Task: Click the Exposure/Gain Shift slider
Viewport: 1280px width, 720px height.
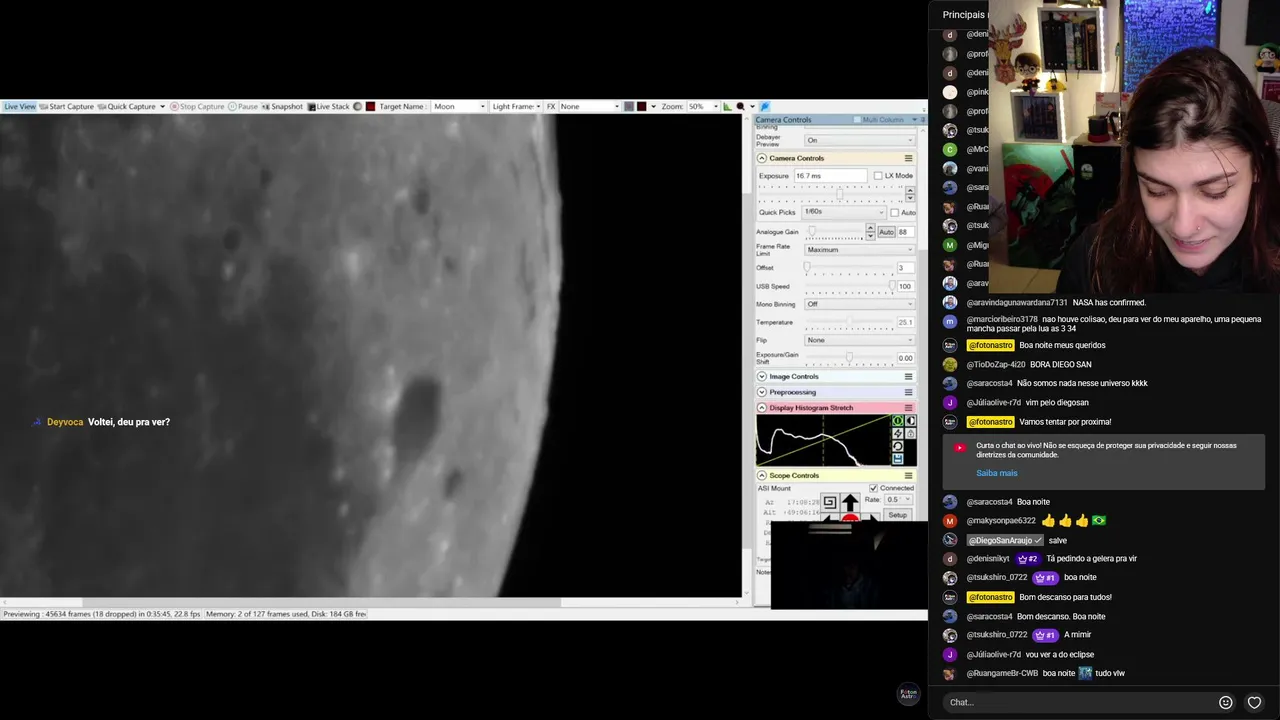Action: pyautogui.click(x=849, y=358)
